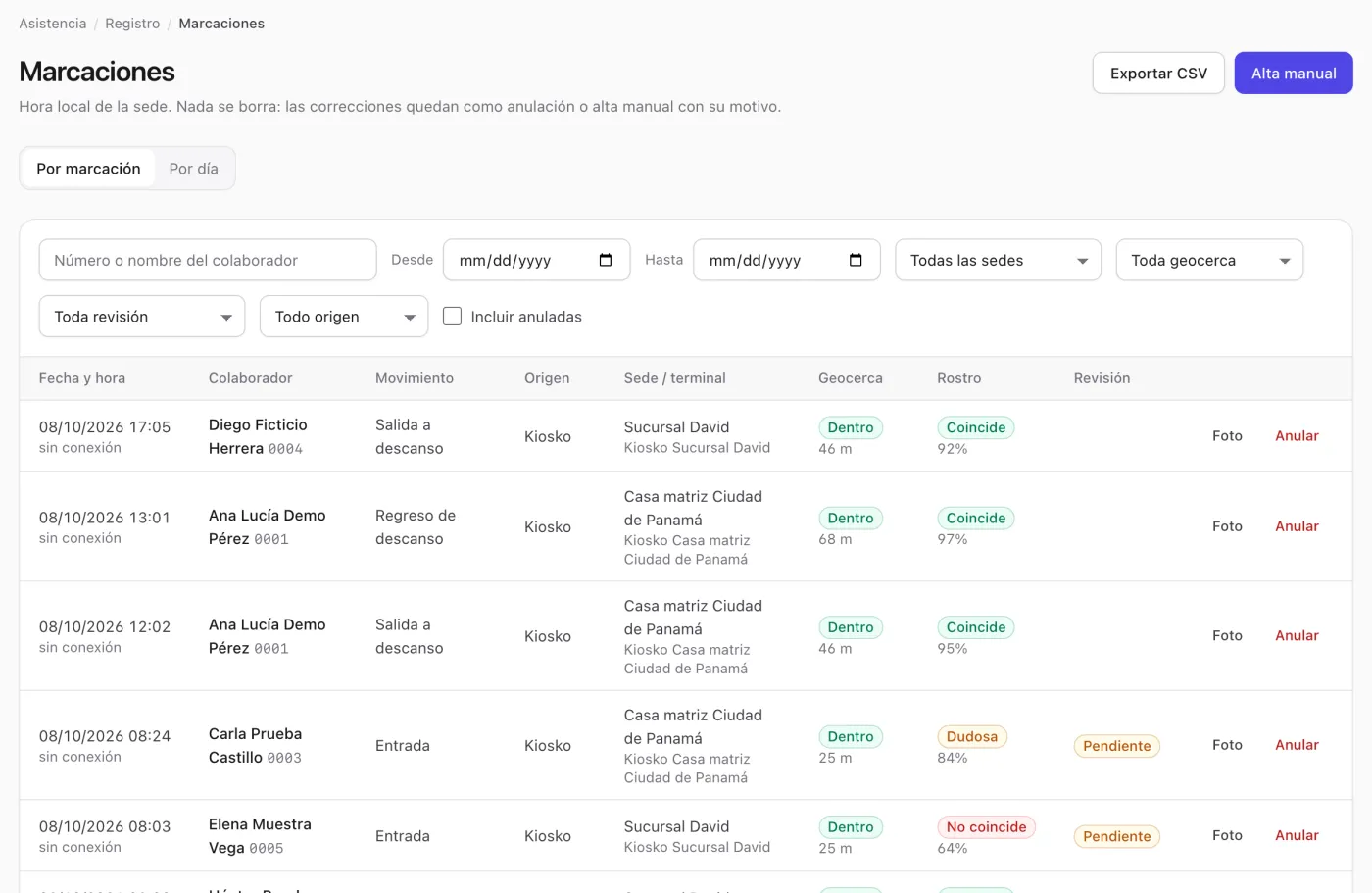
Task: Click the Fecha y hora column header
Action: tap(82, 378)
